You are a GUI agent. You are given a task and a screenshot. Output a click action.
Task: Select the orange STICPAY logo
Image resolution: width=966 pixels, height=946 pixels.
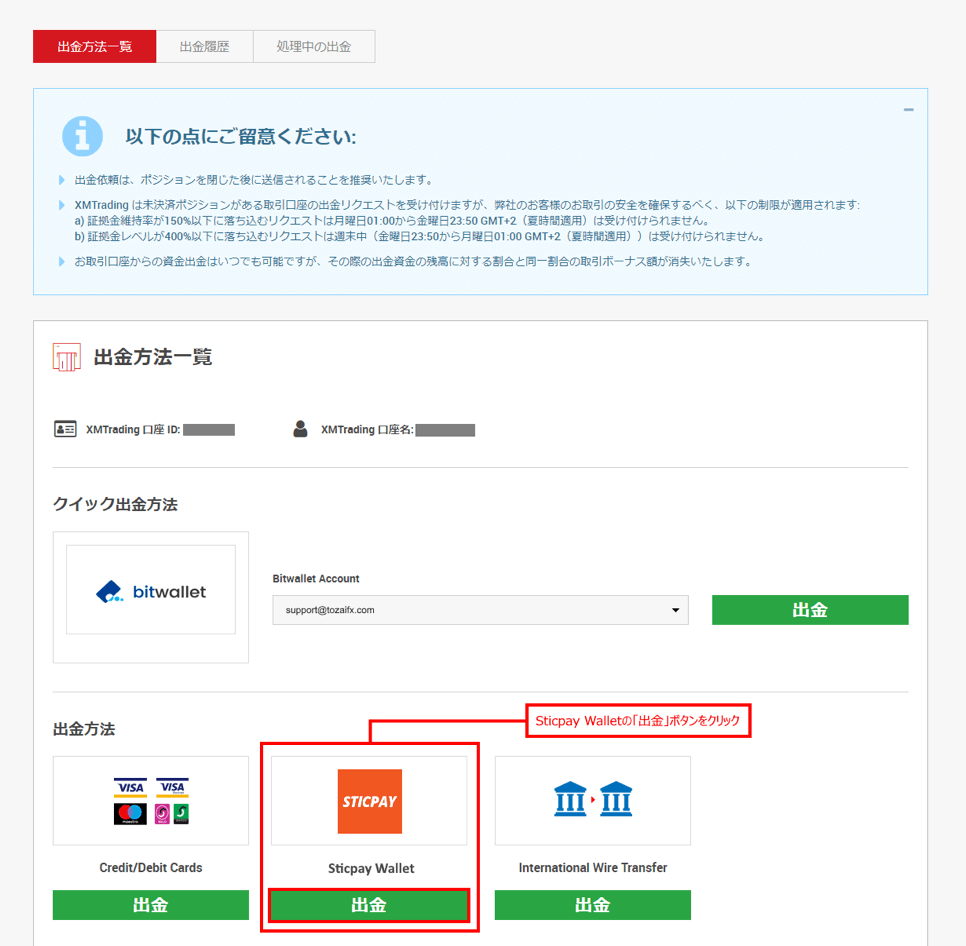click(369, 801)
